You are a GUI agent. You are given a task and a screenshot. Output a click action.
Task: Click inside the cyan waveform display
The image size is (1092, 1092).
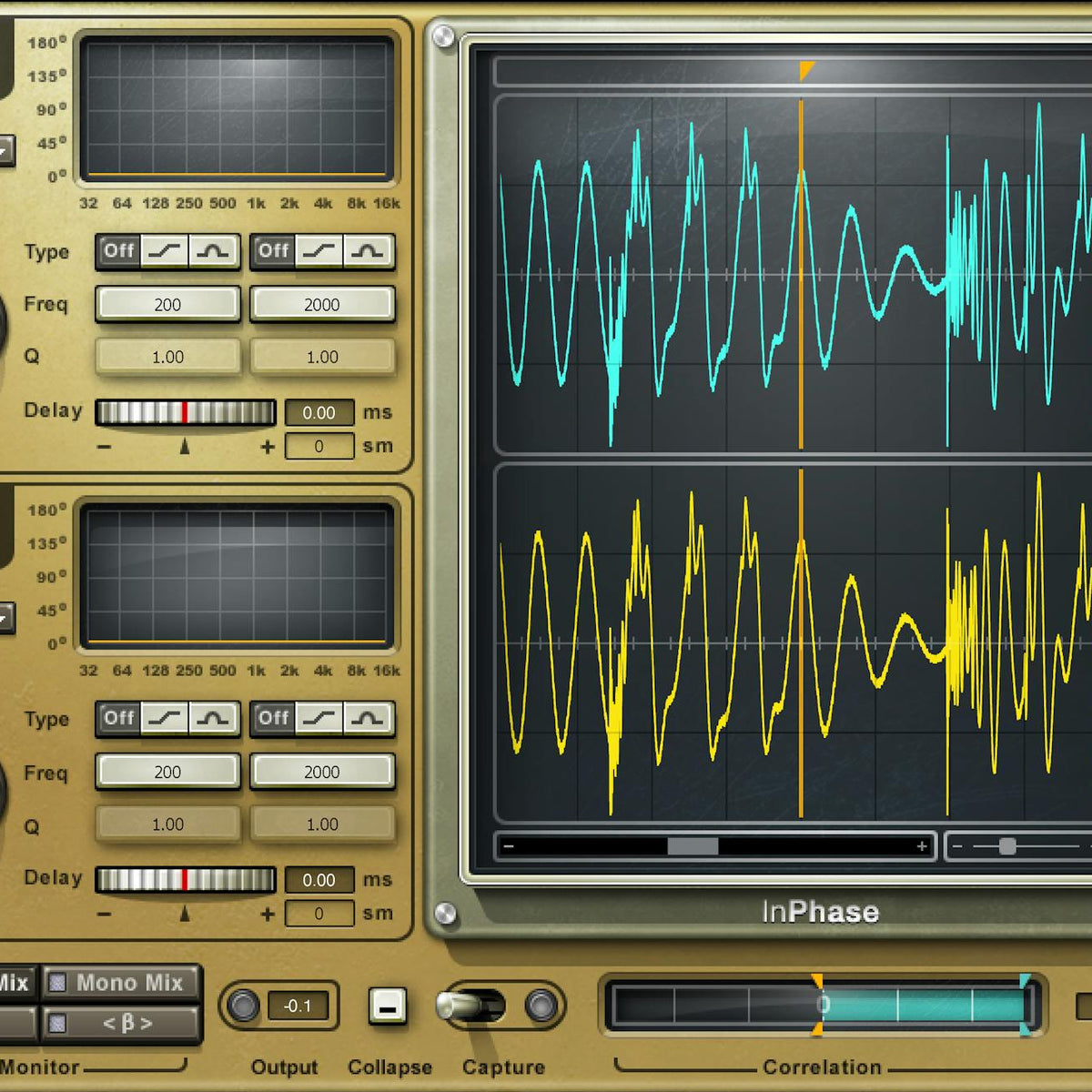tap(794, 274)
